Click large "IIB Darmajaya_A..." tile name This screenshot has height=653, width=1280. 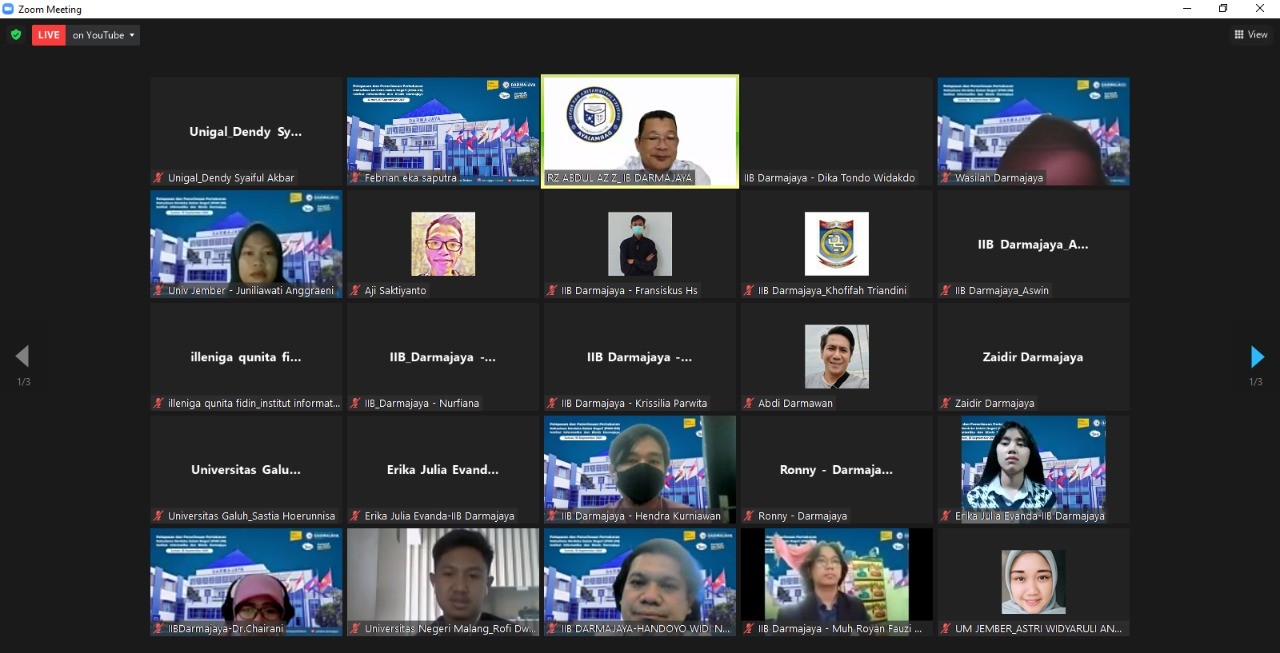coord(1033,244)
